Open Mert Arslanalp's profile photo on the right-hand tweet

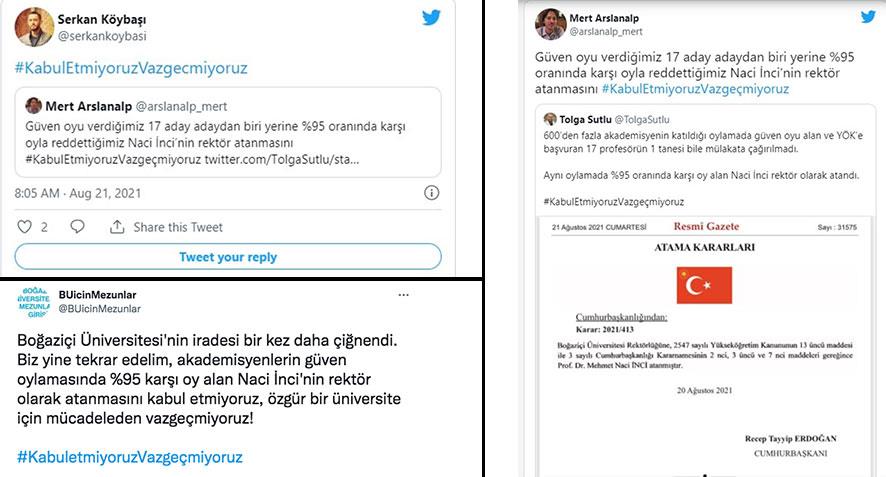coord(550,24)
